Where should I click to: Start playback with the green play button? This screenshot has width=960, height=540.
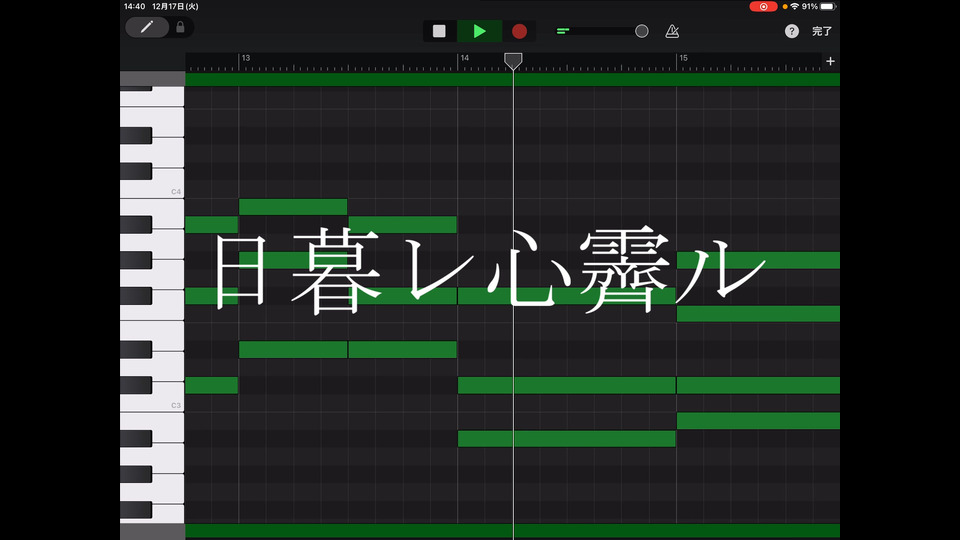[479, 31]
